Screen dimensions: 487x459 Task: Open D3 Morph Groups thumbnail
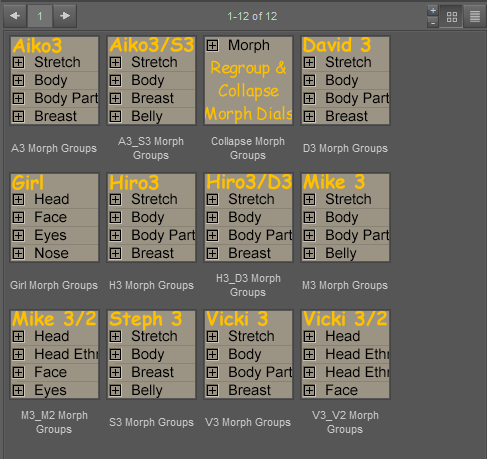(345, 81)
